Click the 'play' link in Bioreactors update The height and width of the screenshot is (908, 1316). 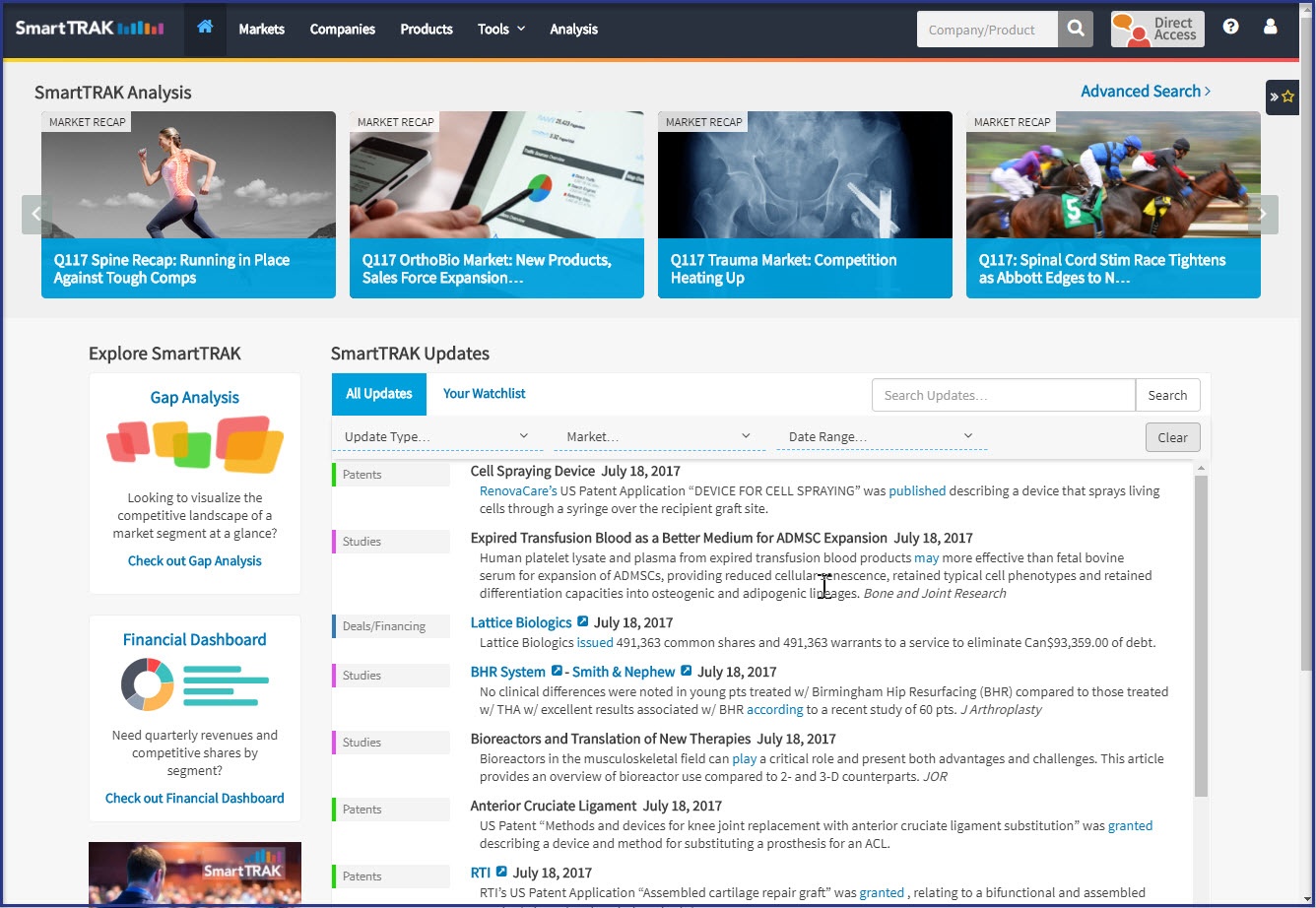745,758
